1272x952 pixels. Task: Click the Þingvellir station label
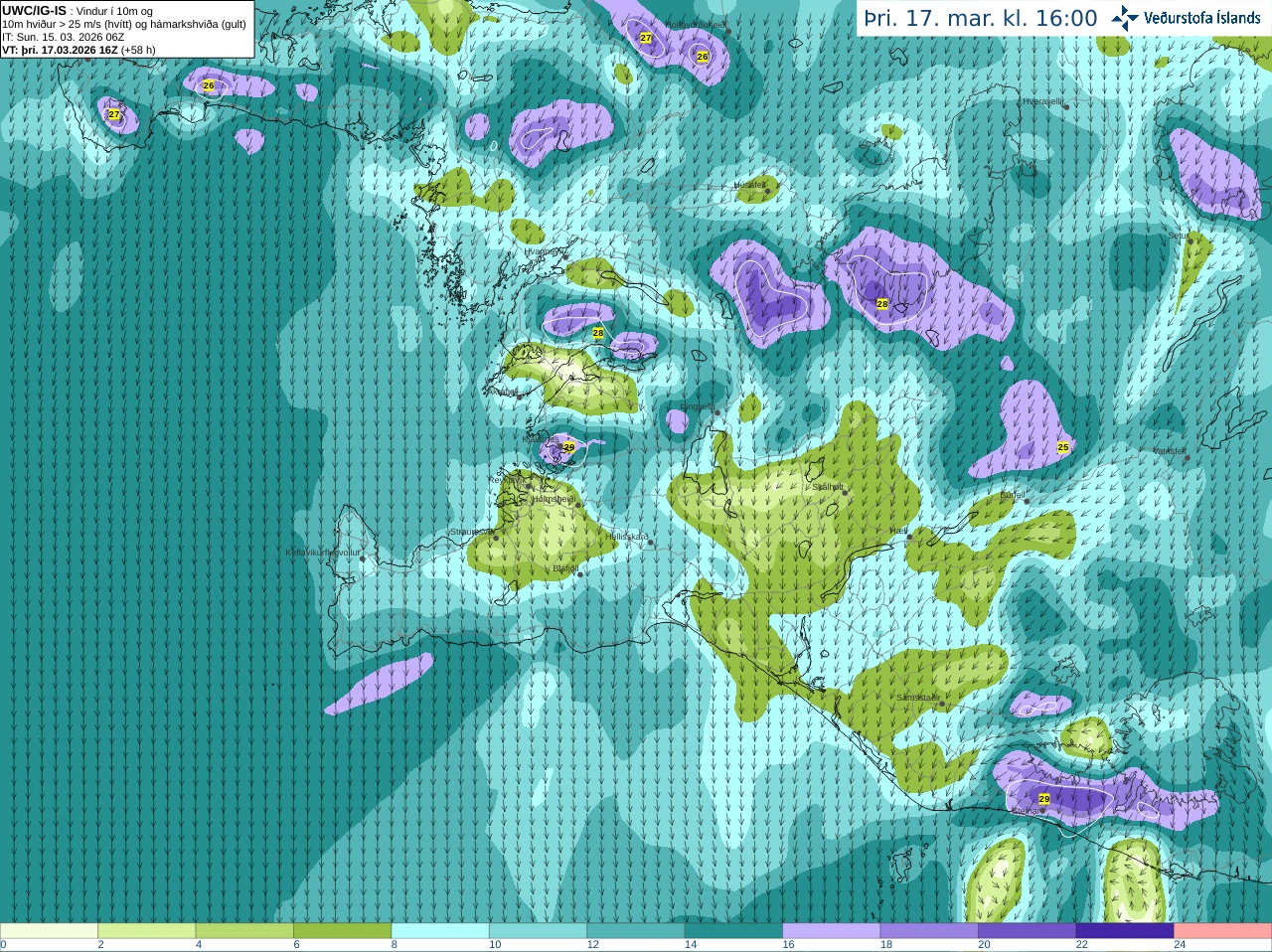tap(697, 406)
